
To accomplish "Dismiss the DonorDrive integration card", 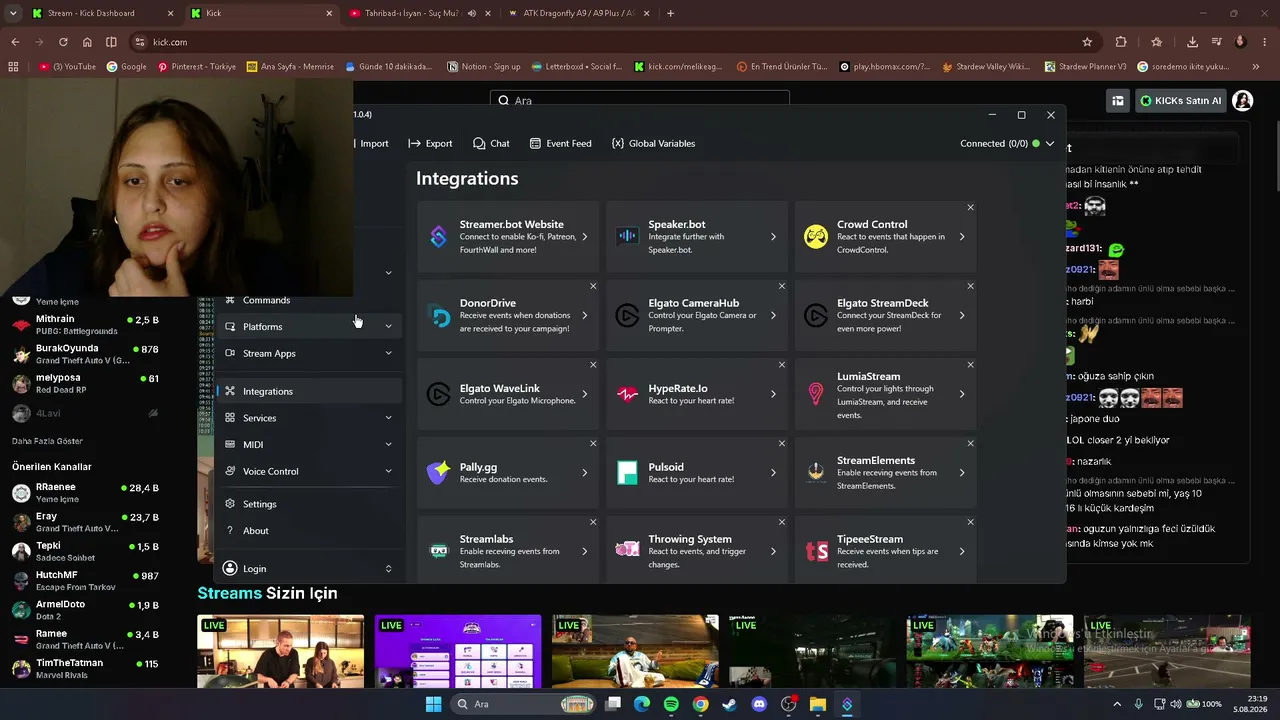I will [593, 286].
